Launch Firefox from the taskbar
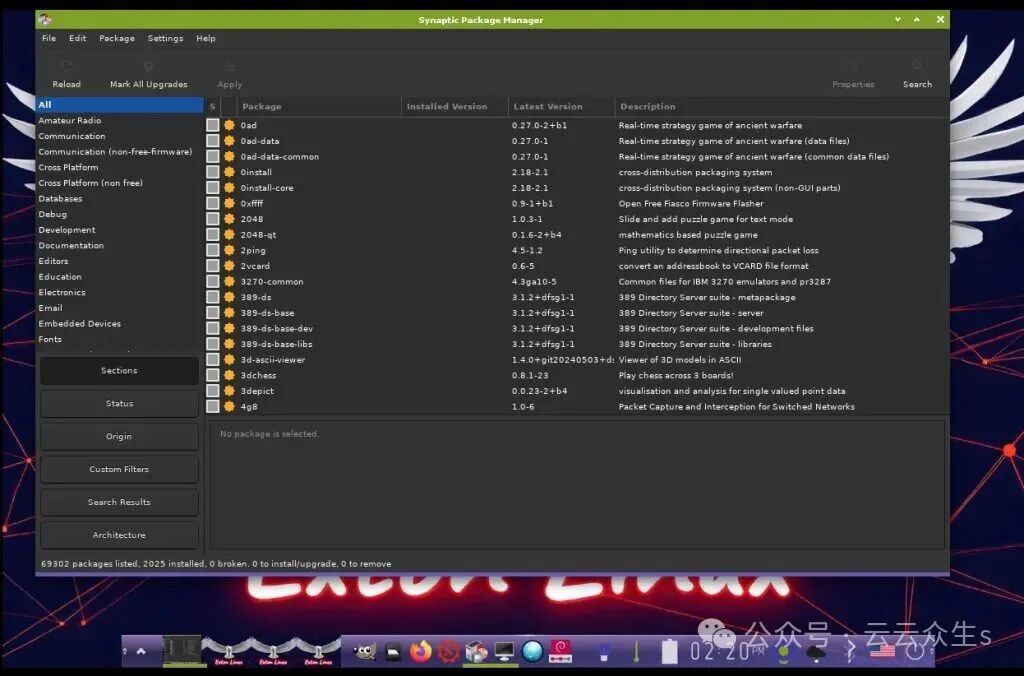Screen dimensions: 1024x676 pyautogui.click(x=421, y=651)
